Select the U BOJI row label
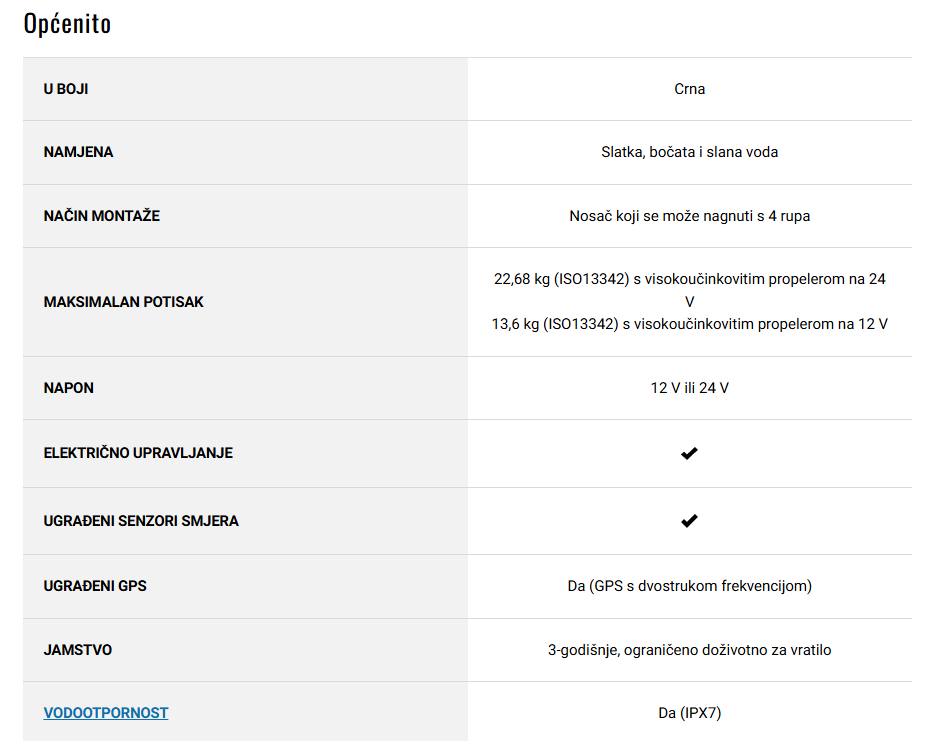The height and width of the screenshot is (741, 931). 66,89
